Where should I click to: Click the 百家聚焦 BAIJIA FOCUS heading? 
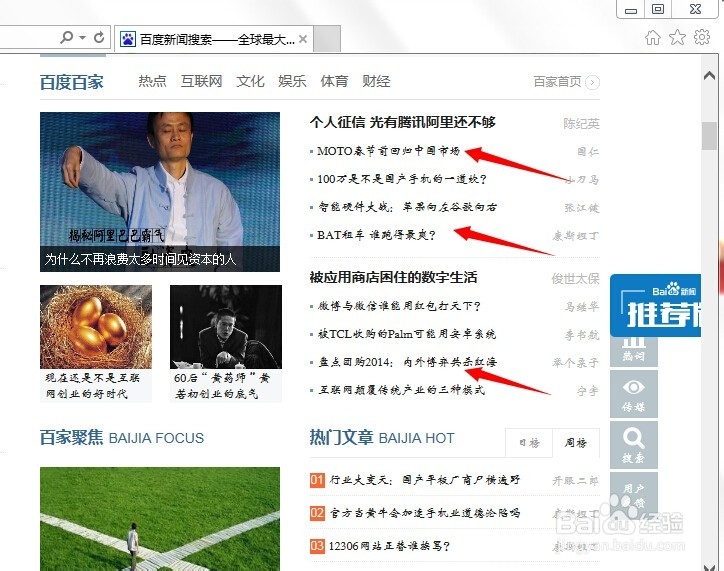[122, 438]
